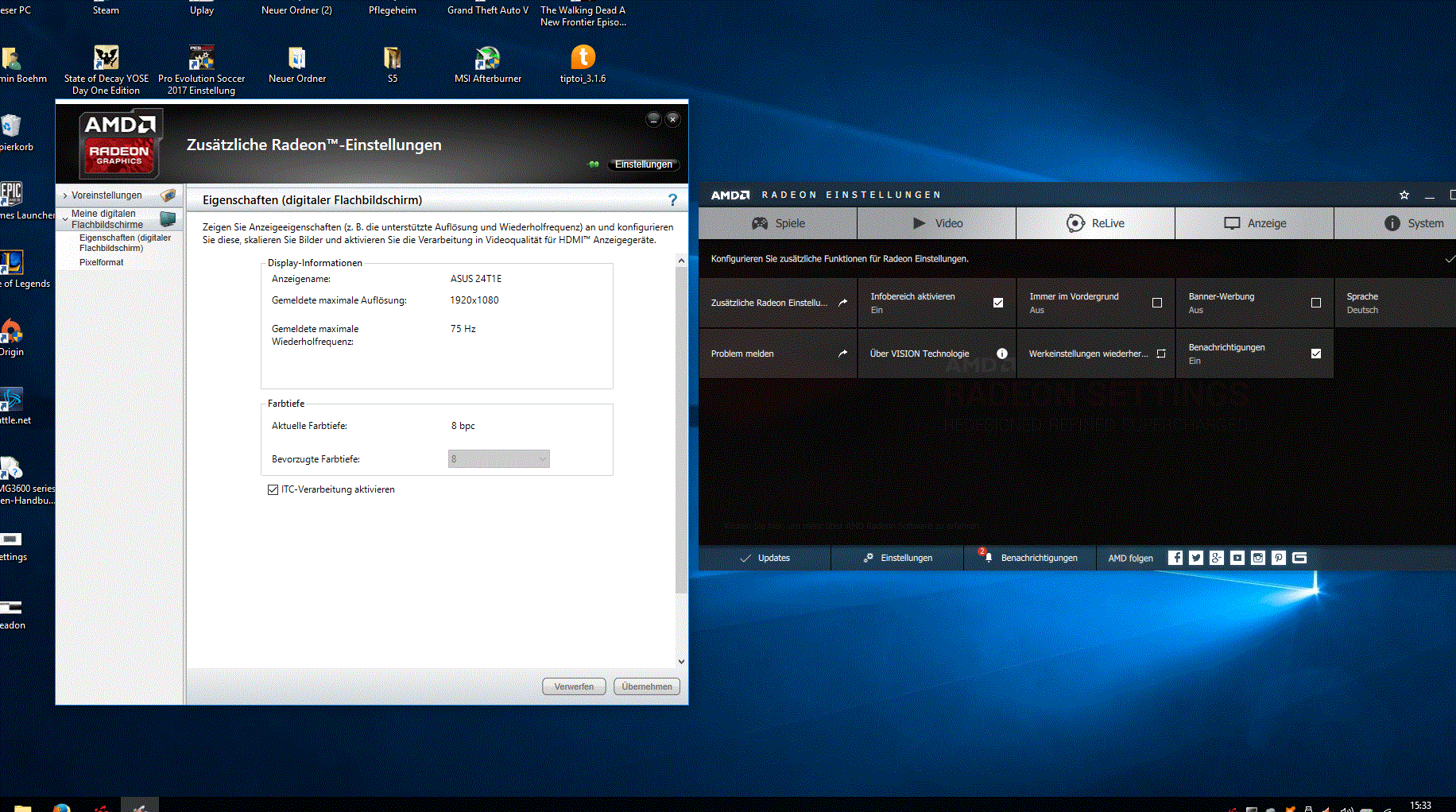Screen dimensions: 1456x812
Task: Open tiptoi_3.1.6 desktop icon
Action: 583,64
